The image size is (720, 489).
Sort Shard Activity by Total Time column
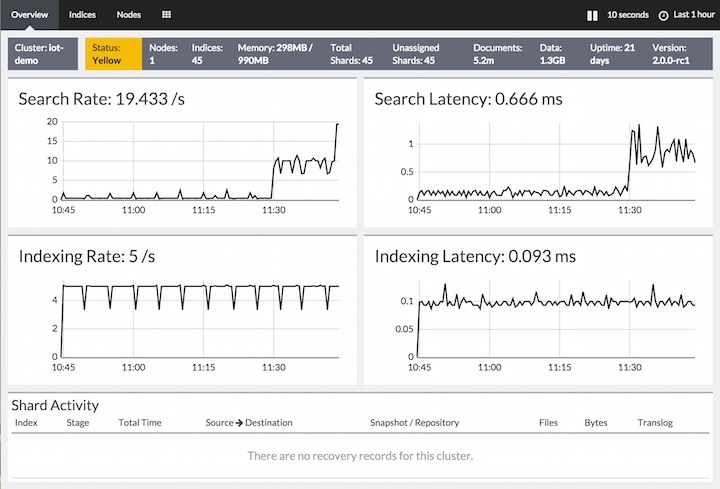tap(139, 423)
